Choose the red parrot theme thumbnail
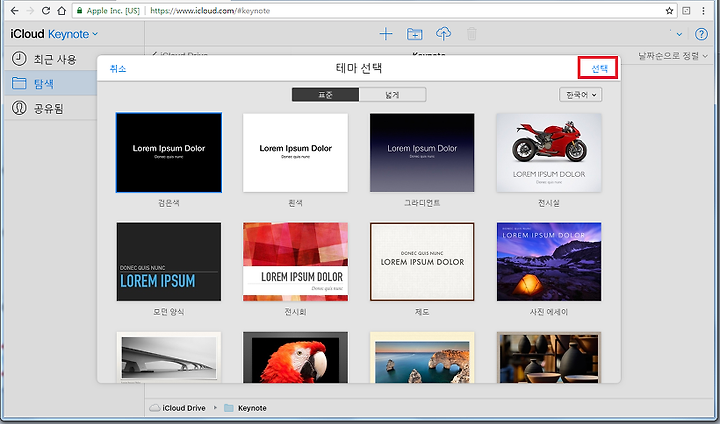The height and width of the screenshot is (424, 720). (x=295, y=357)
